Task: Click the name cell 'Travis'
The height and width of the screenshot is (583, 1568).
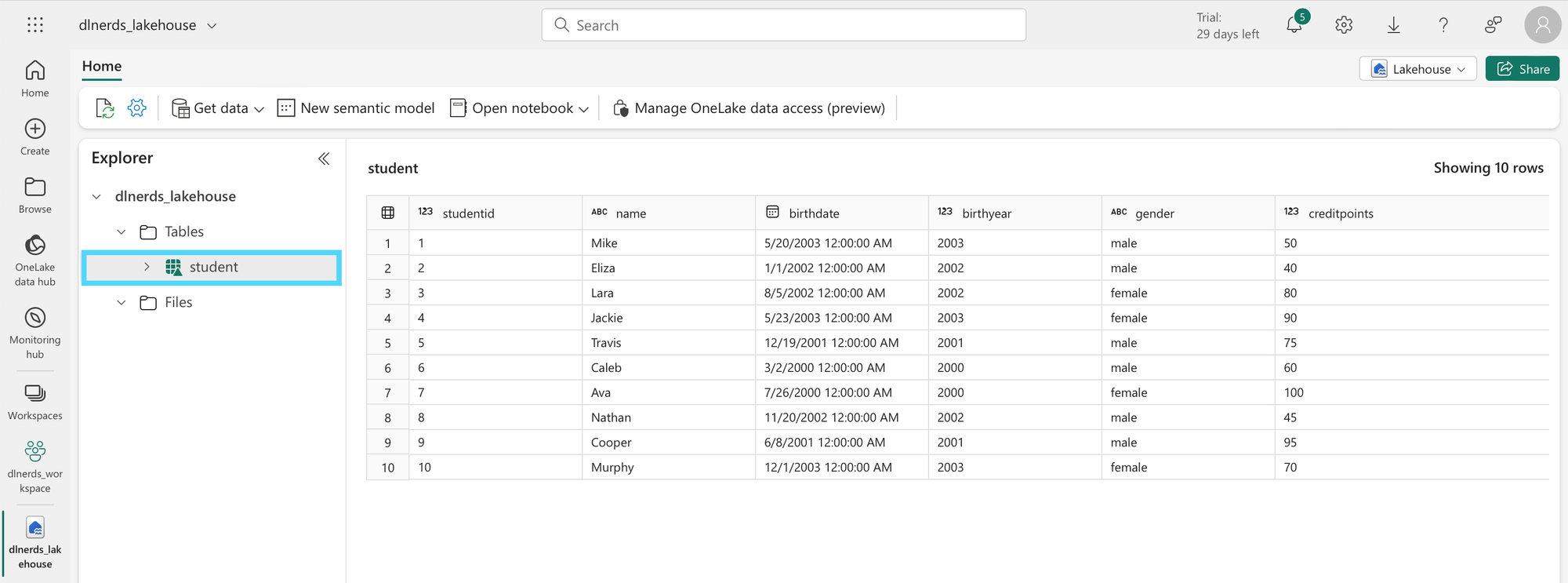Action: [669, 343]
